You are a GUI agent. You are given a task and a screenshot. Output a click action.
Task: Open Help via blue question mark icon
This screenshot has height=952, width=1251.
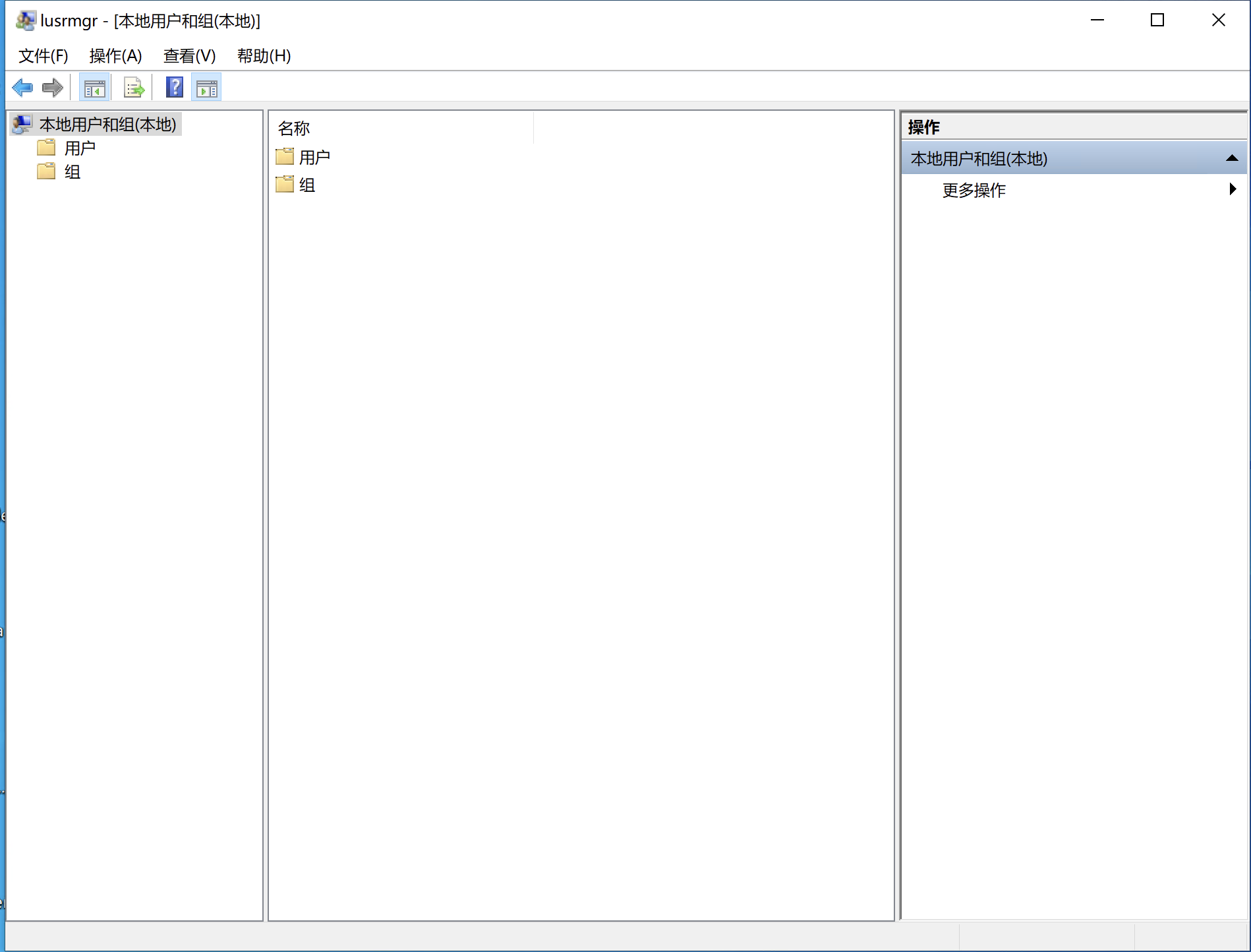(175, 88)
